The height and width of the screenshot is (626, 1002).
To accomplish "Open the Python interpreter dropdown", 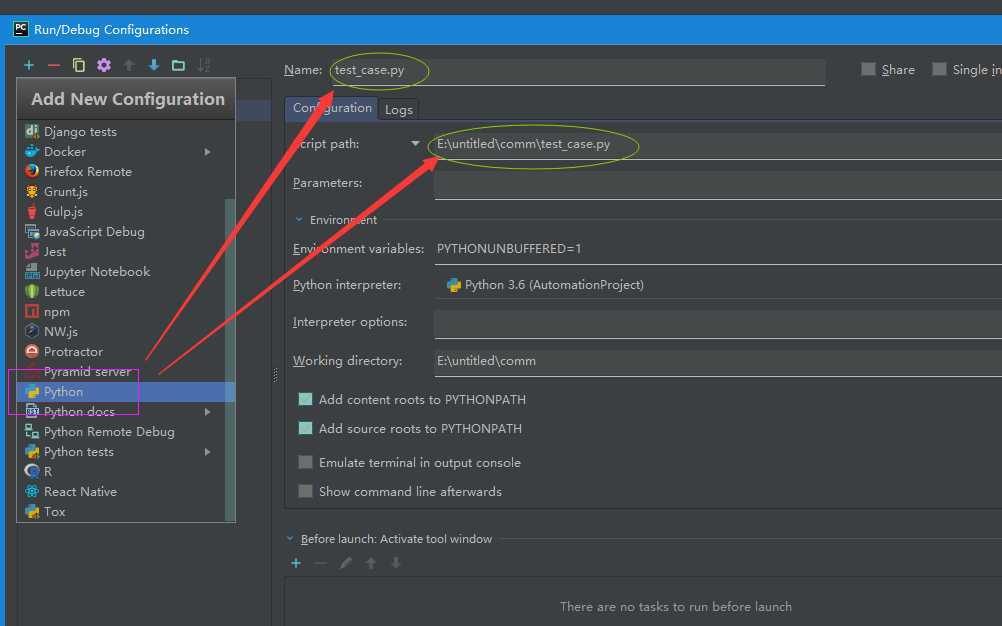I will [x=718, y=286].
